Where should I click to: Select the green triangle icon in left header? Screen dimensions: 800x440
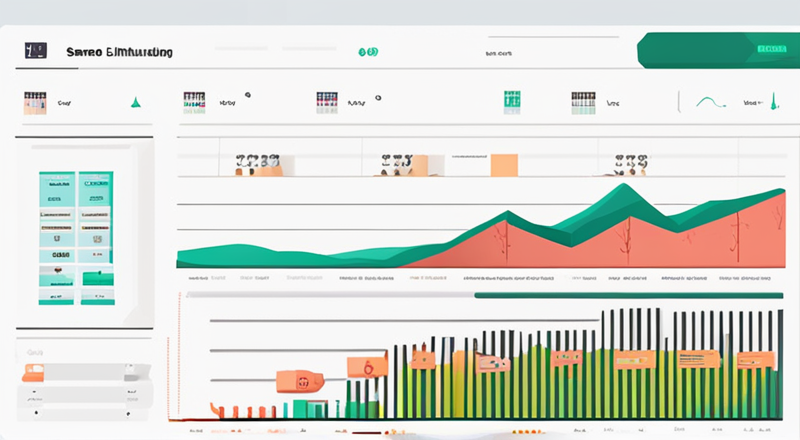click(135, 103)
